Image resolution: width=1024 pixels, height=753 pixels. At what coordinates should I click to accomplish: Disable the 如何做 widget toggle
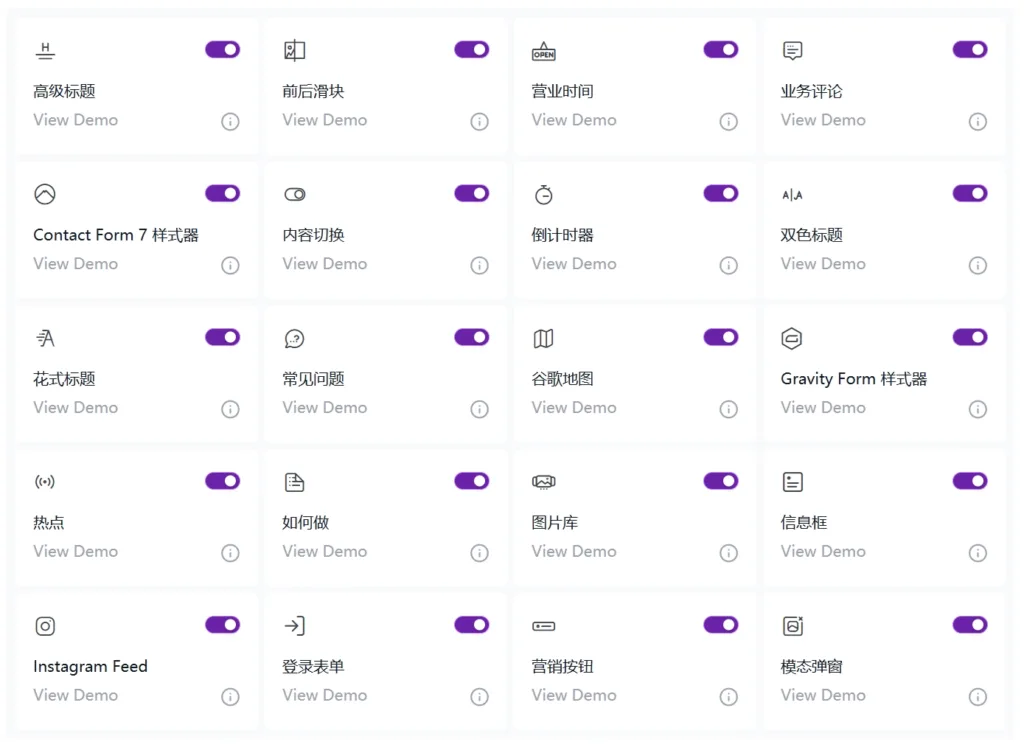471,481
